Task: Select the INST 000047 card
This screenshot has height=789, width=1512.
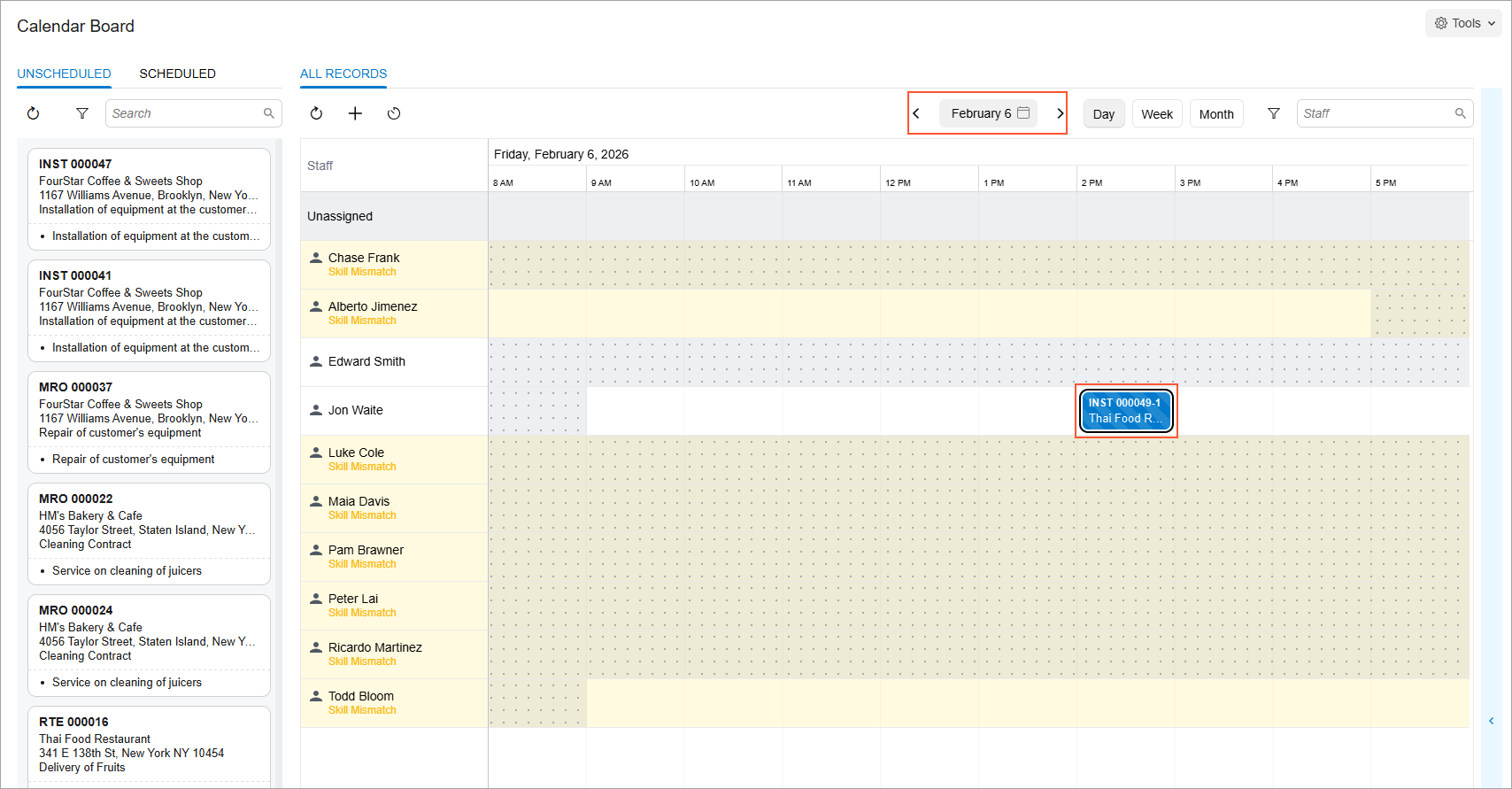Action: [149, 199]
